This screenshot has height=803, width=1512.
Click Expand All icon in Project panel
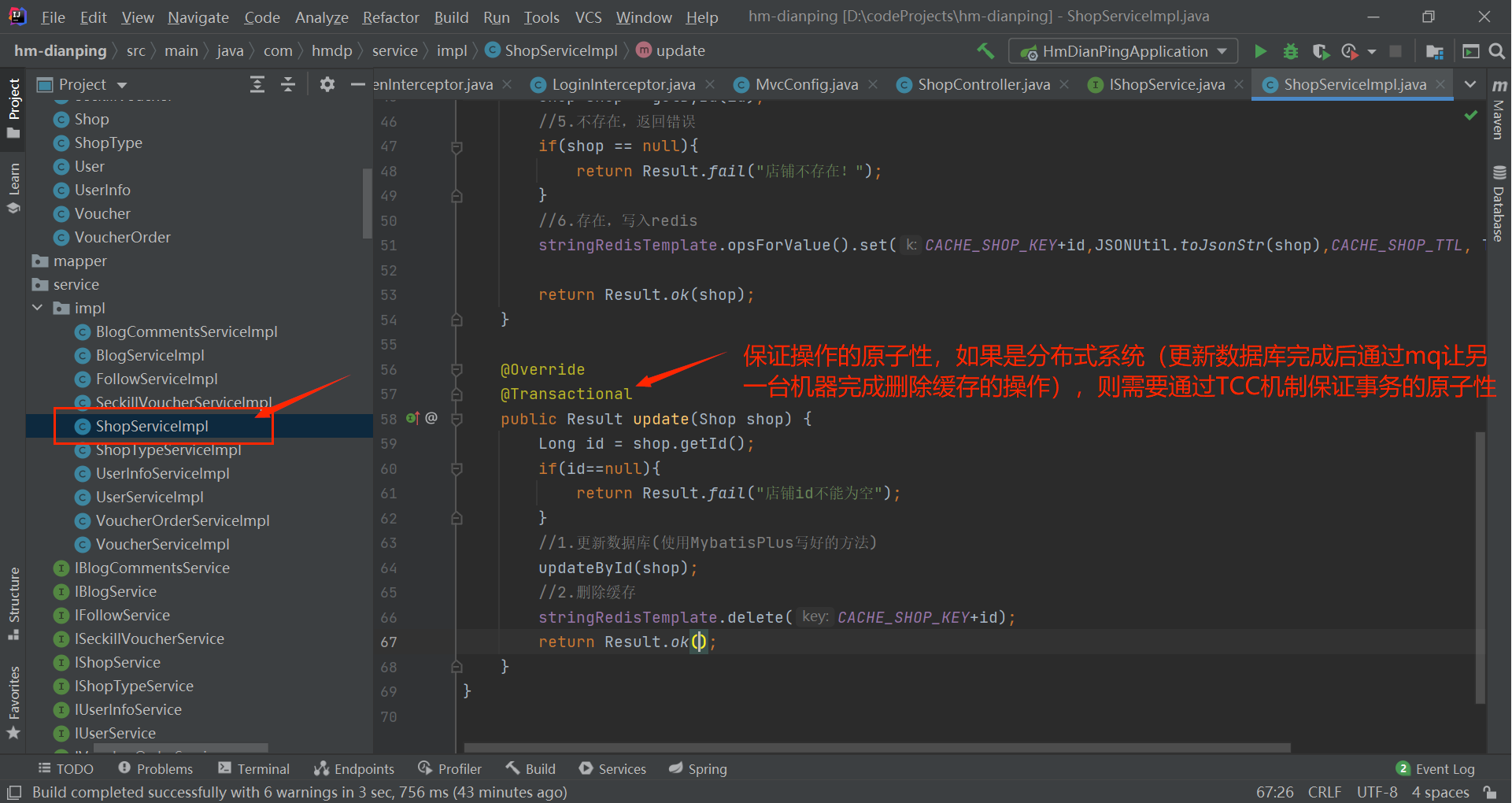[257, 84]
